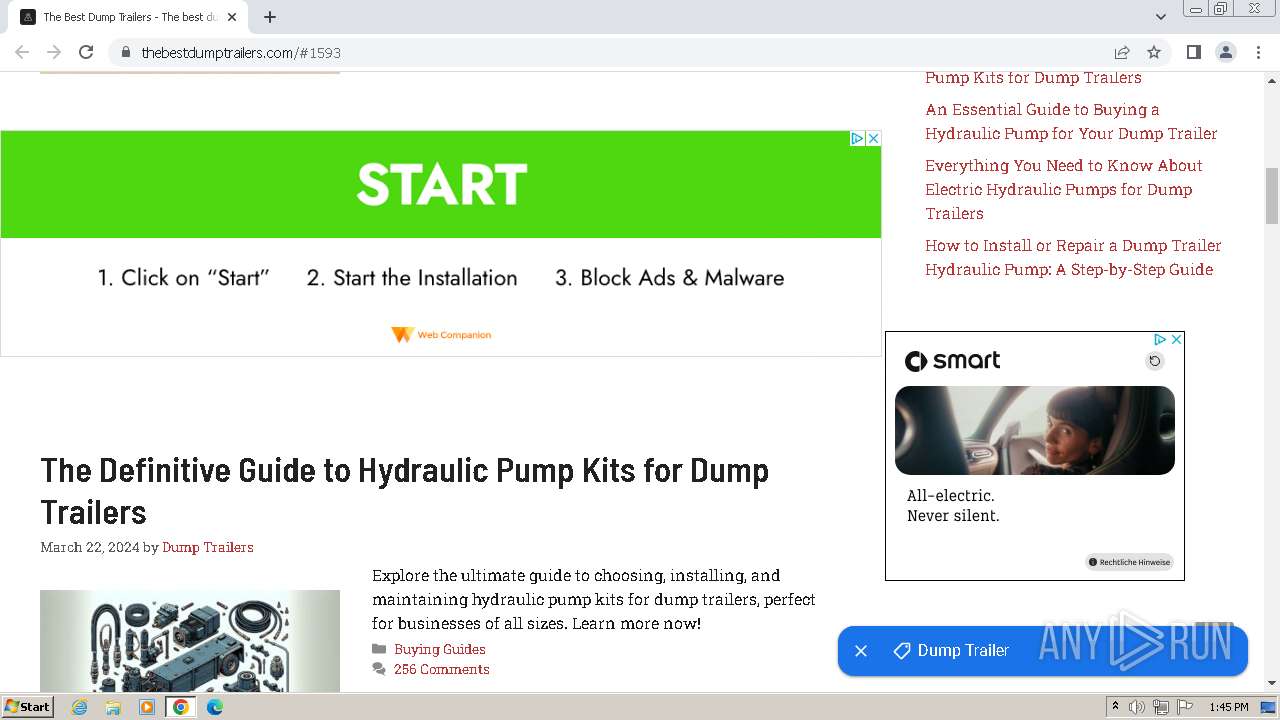The height and width of the screenshot is (720, 1280).
Task: Open the volume control in tray
Action: [x=1137, y=707]
